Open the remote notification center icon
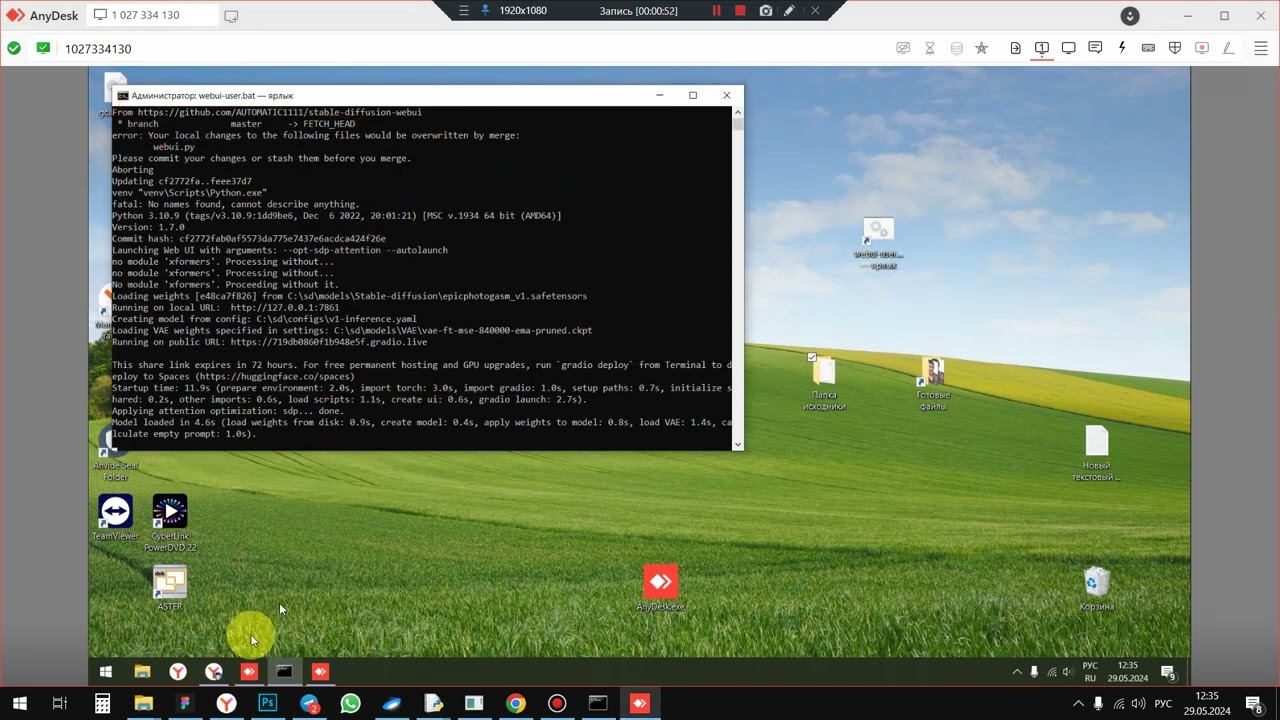 coord(1167,672)
